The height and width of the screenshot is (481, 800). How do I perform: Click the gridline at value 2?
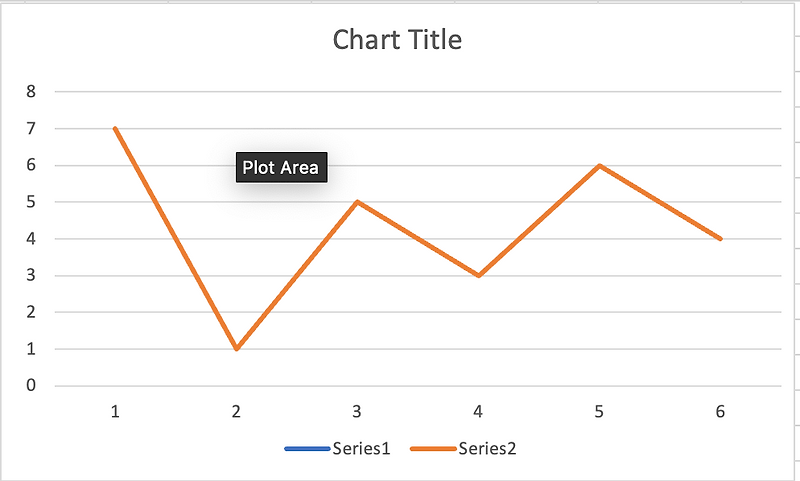pyautogui.click(x=418, y=312)
